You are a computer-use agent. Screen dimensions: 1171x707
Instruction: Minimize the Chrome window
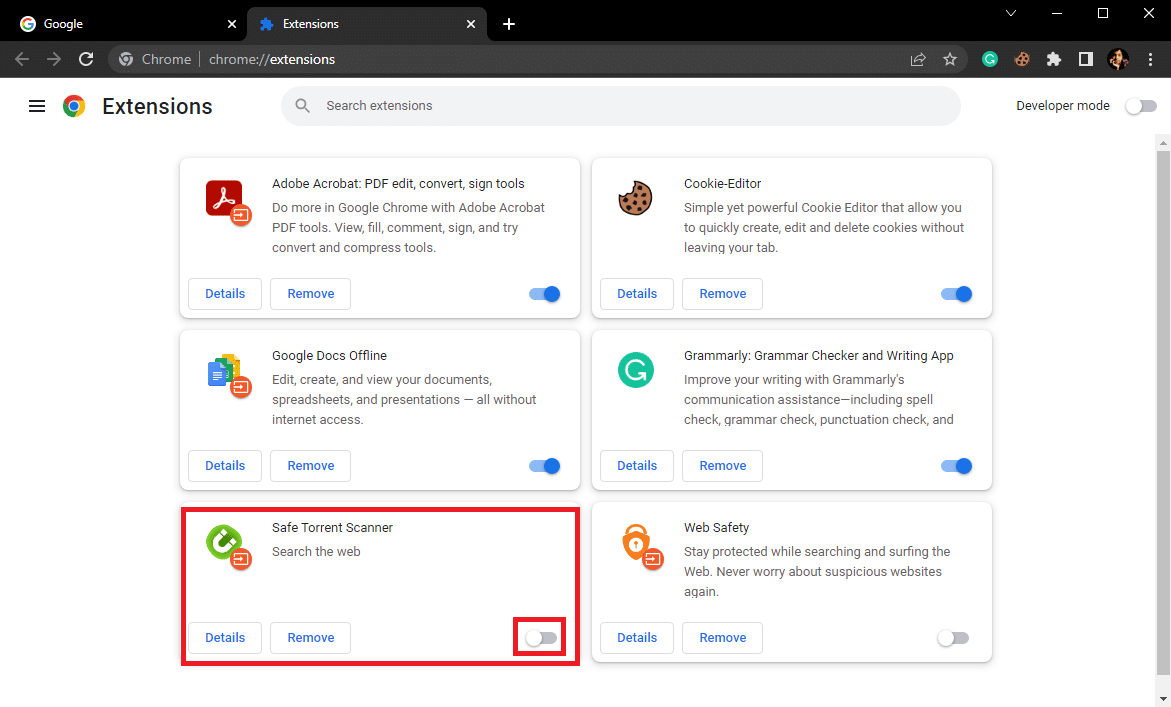pyautogui.click(x=1057, y=13)
